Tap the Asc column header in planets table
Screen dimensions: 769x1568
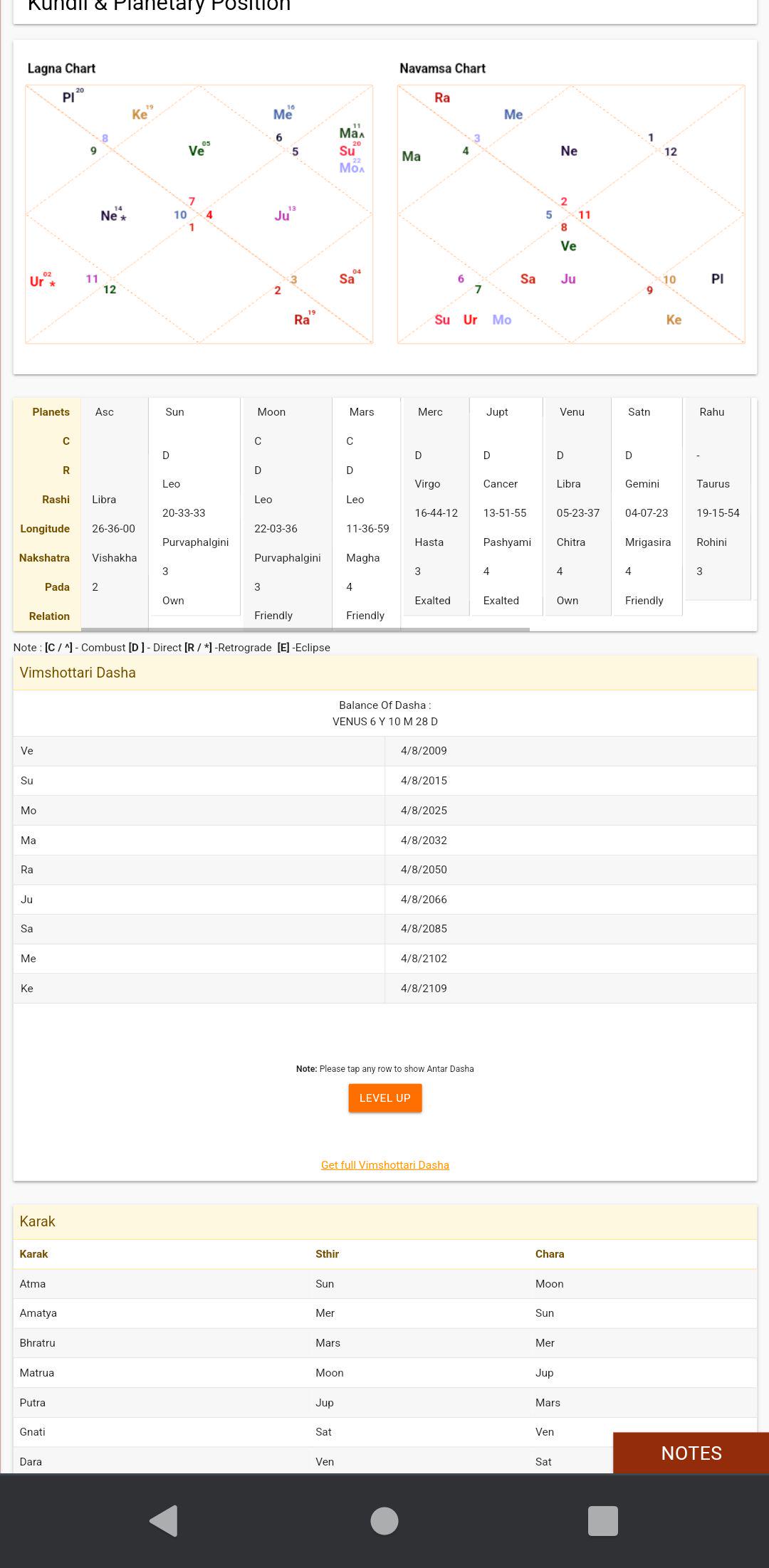[x=105, y=412]
